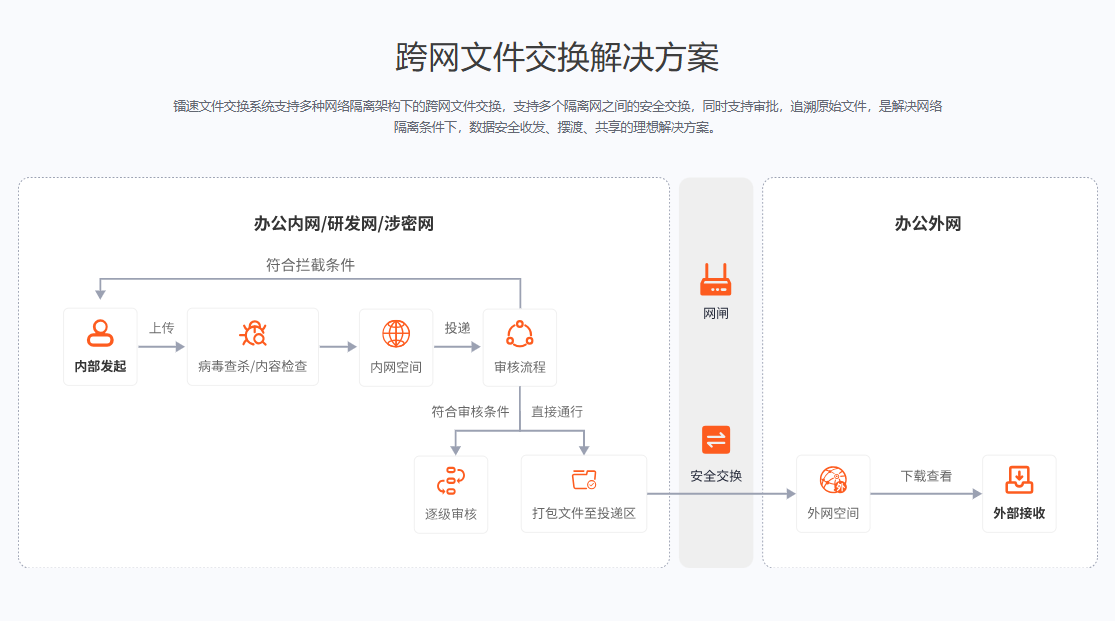Select the 办公外网 panel title
1115x621 pixels.
pos(929,223)
